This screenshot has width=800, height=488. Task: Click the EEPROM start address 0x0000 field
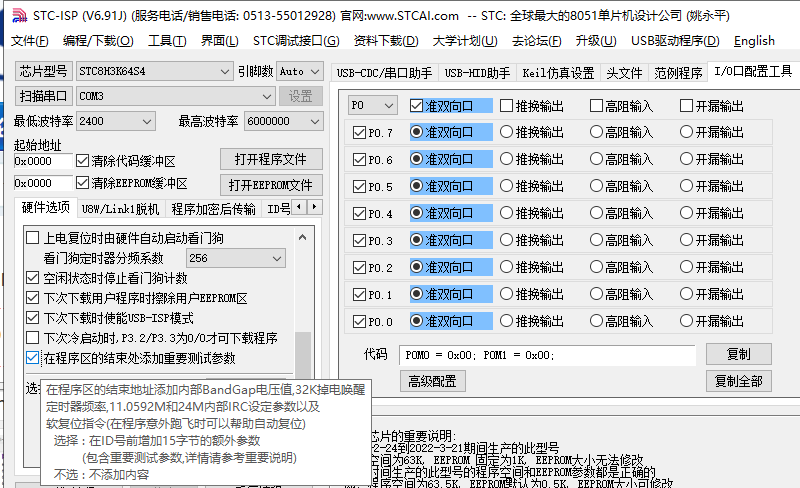coord(43,183)
